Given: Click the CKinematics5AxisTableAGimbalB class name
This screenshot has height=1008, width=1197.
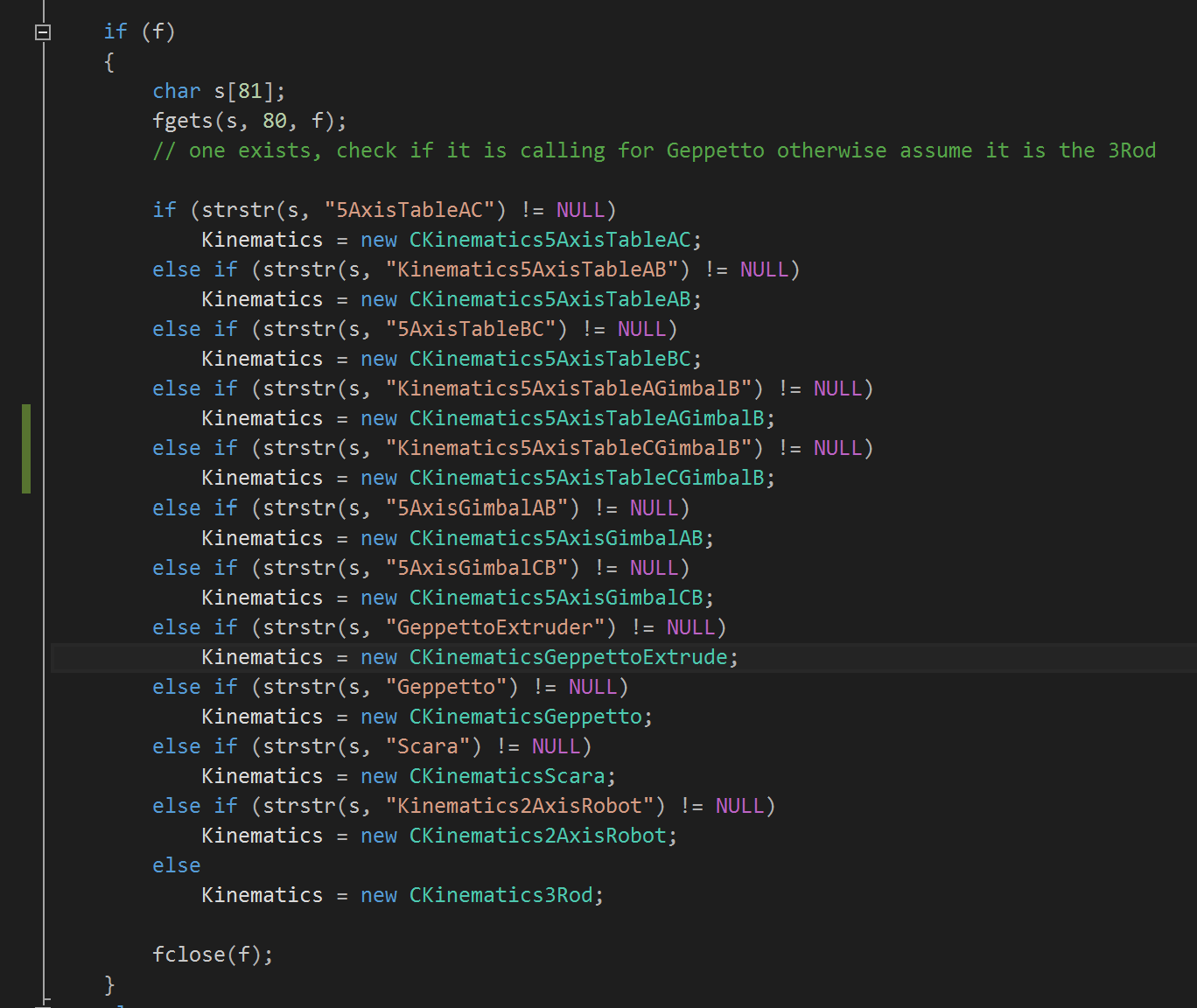Looking at the screenshot, I should tap(586, 418).
